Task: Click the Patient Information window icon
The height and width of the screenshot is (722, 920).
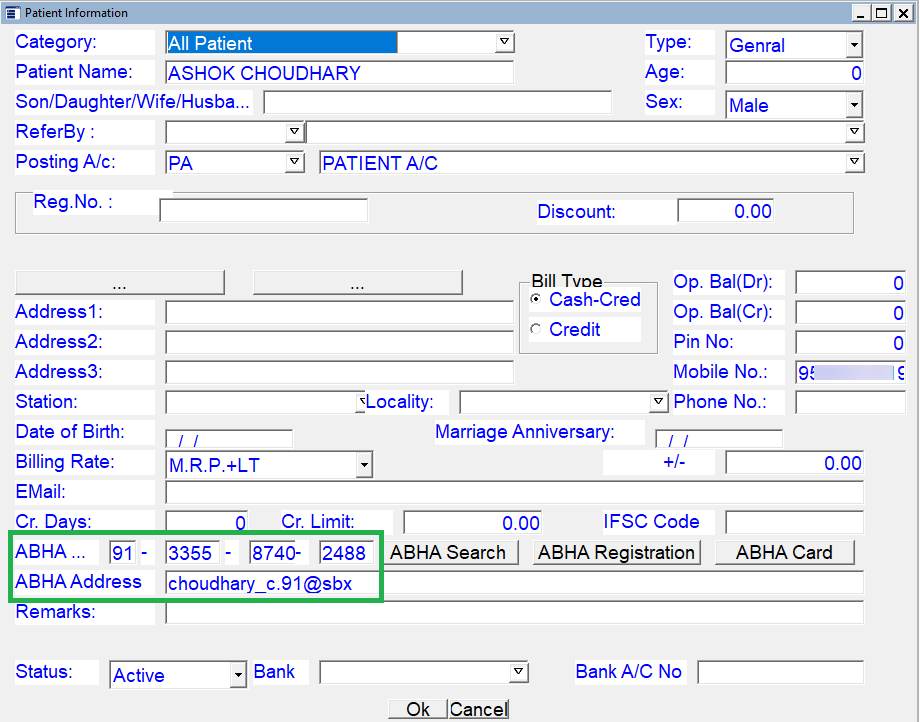Action: click(12, 13)
